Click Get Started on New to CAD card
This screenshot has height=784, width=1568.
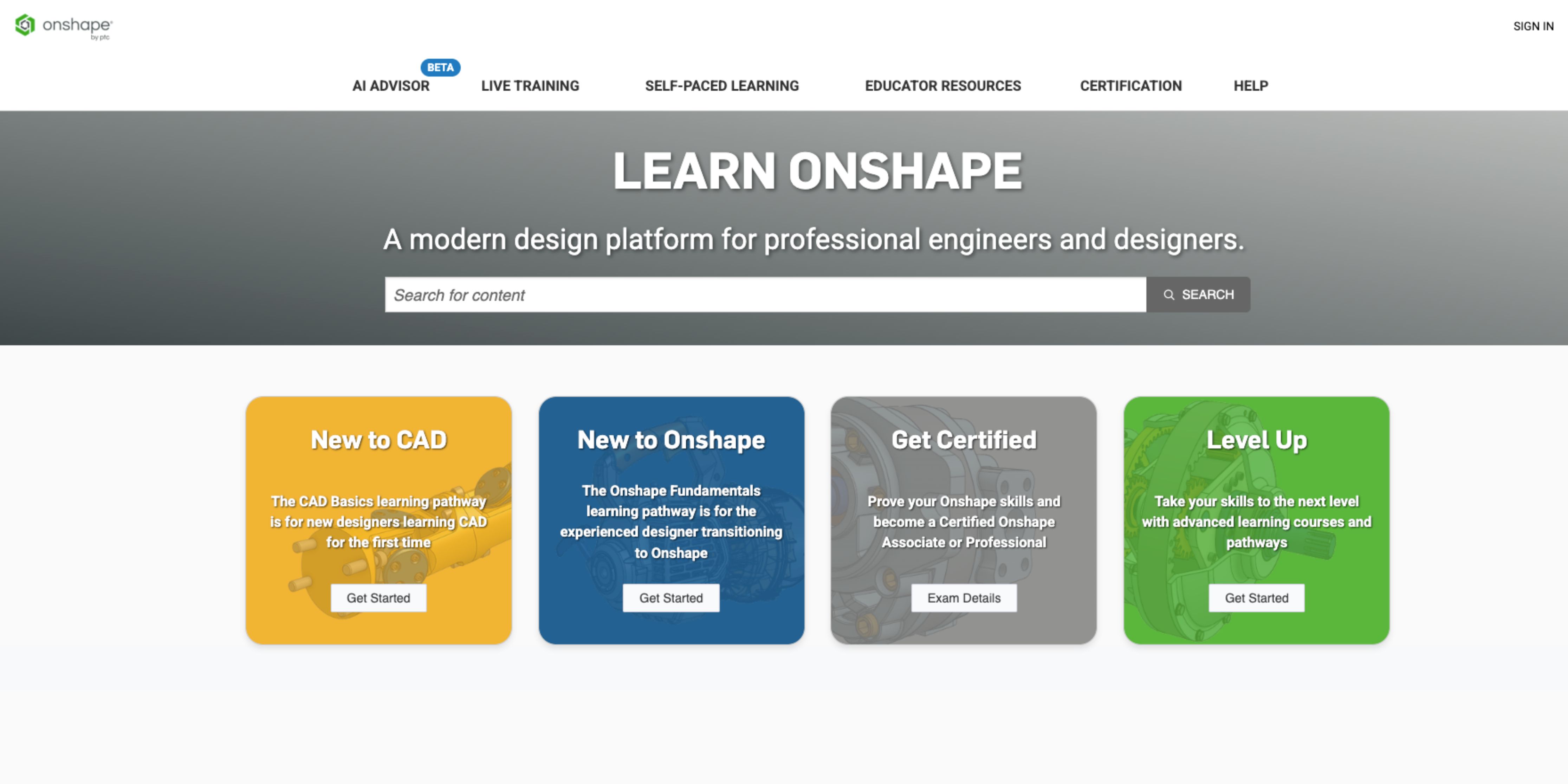(378, 598)
